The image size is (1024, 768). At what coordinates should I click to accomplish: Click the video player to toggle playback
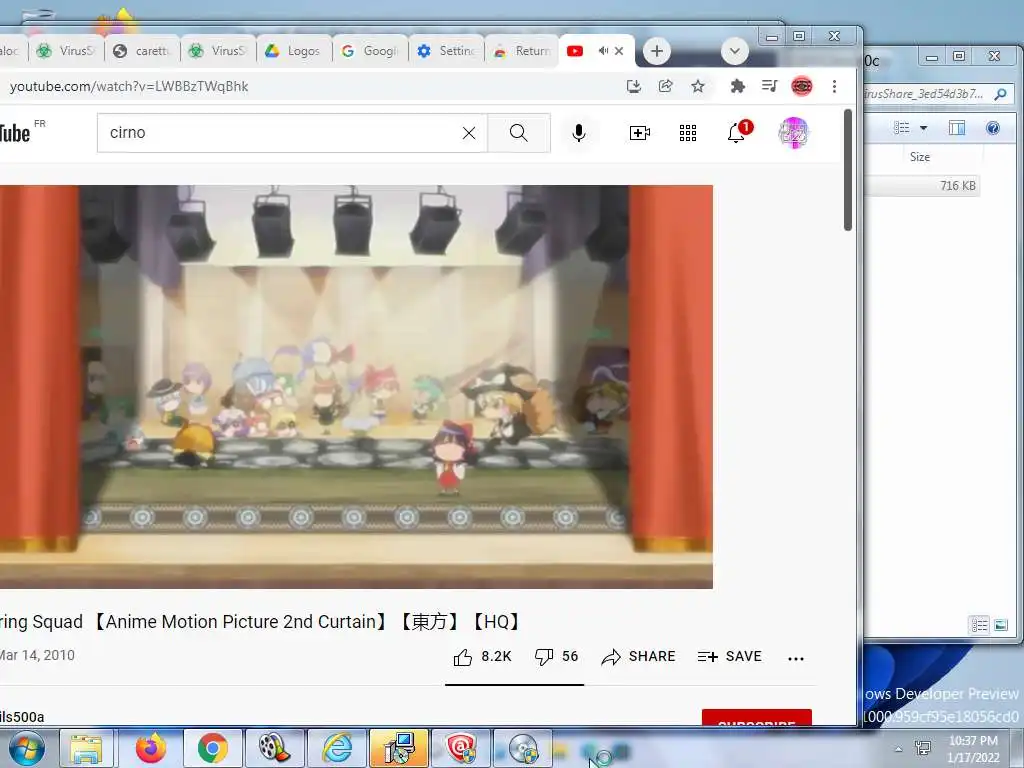coord(356,387)
